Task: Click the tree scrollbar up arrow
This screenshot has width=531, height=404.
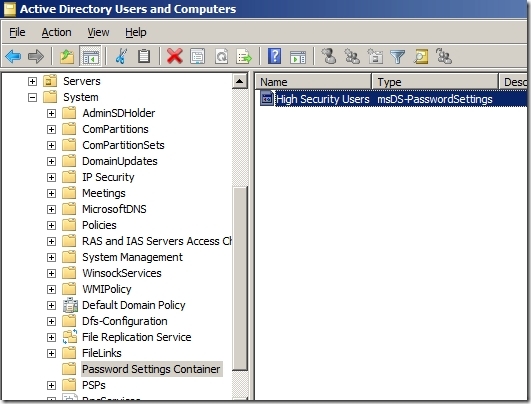Action: coord(240,81)
